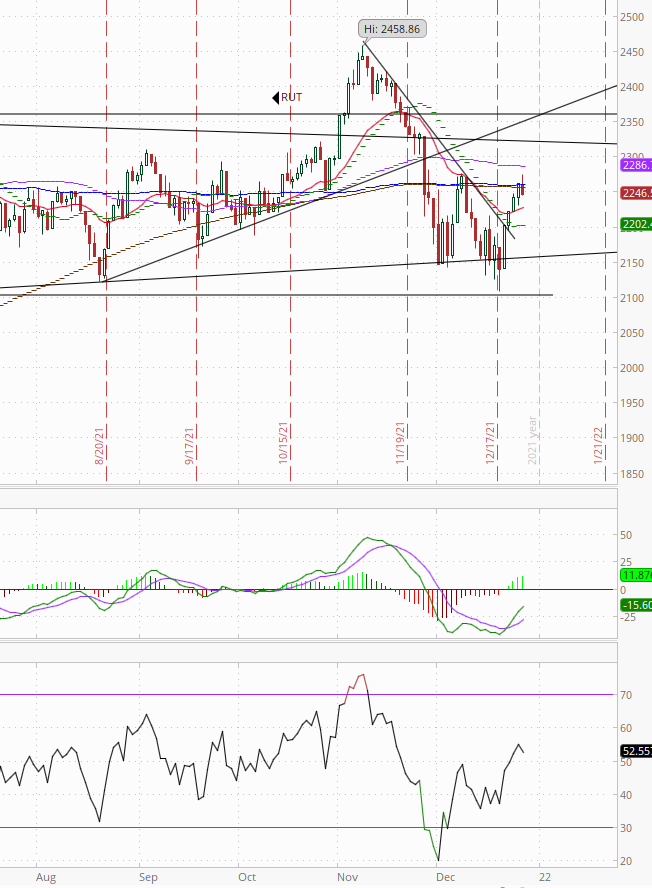The image size is (652, 888).
Task: Click the Dec label on time axis
Action: (446, 877)
